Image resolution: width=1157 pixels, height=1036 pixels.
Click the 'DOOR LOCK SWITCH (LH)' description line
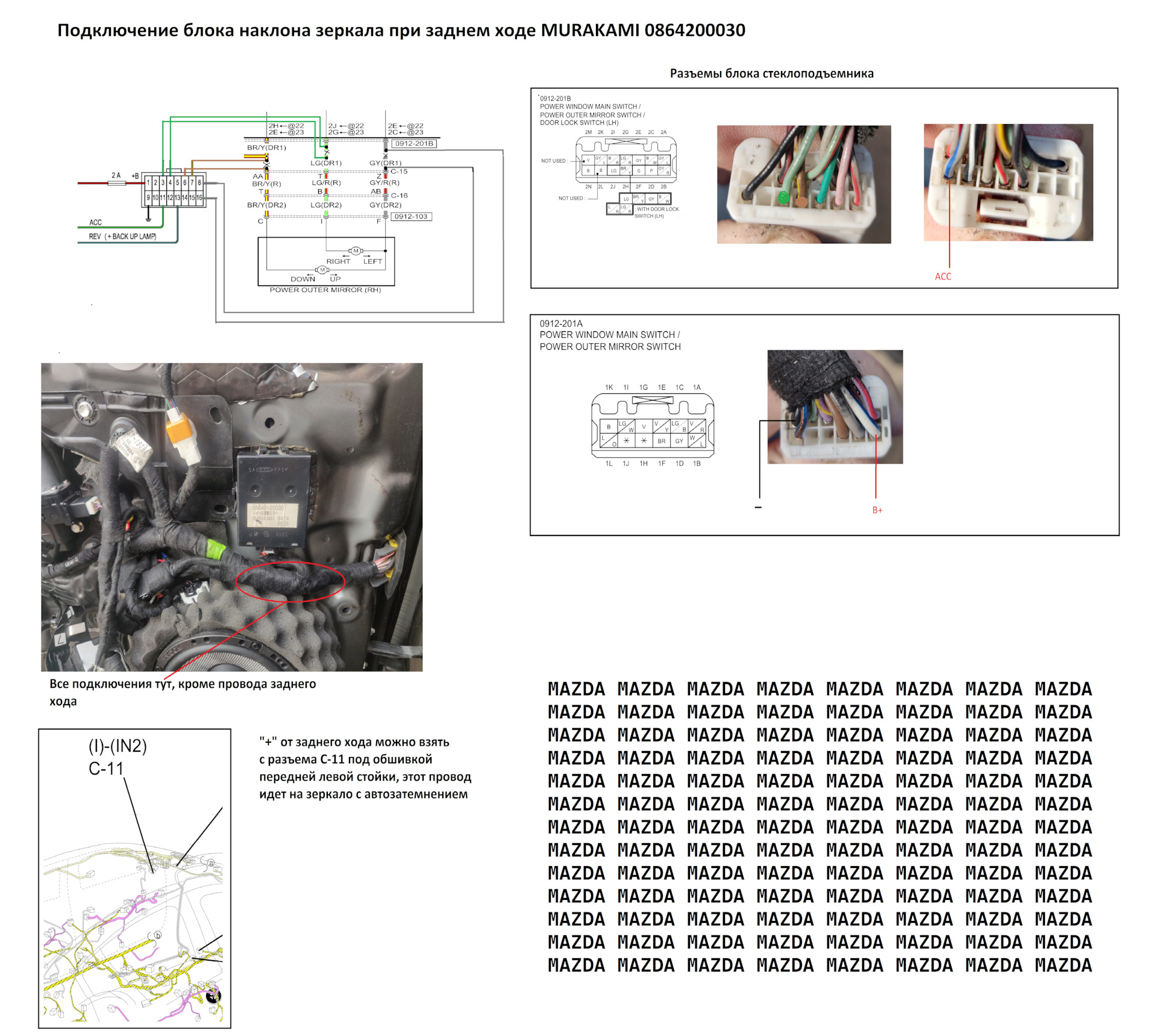579,123
